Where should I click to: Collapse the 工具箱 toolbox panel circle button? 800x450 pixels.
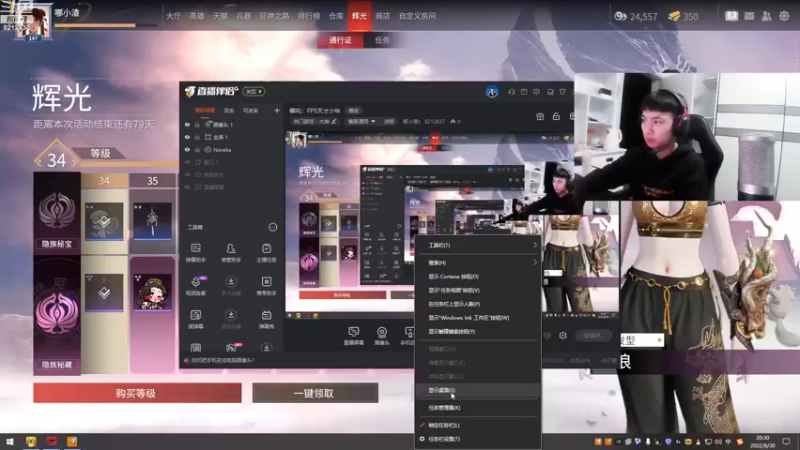point(273,227)
